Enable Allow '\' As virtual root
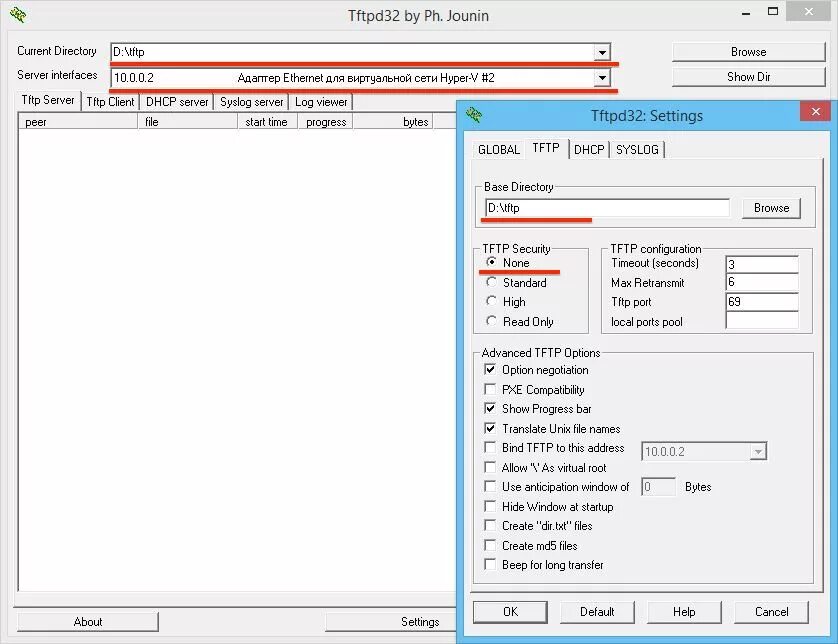The image size is (838, 644). [x=490, y=467]
